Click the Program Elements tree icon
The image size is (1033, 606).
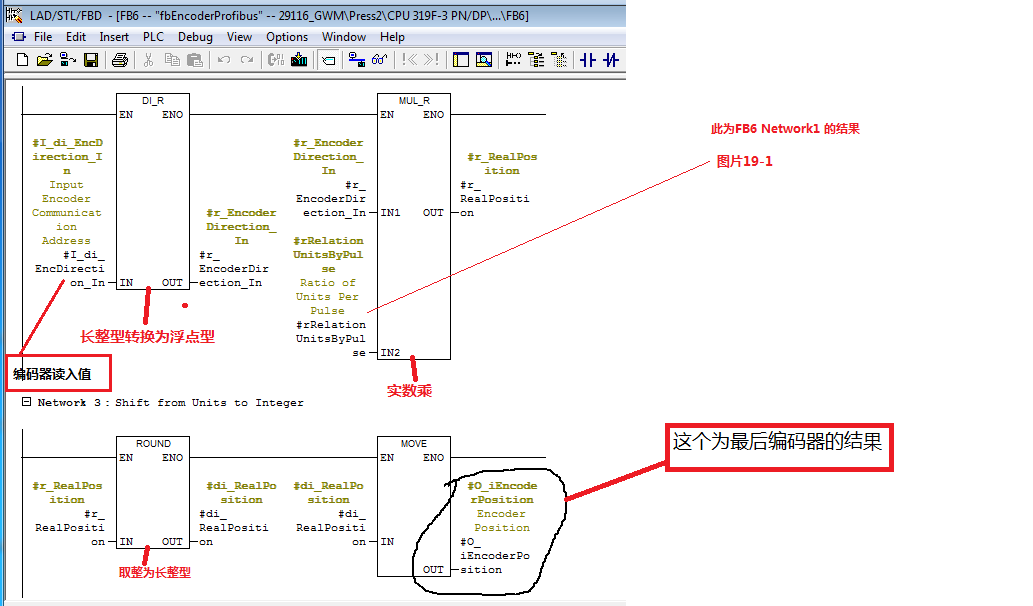pyautogui.click(x=536, y=60)
